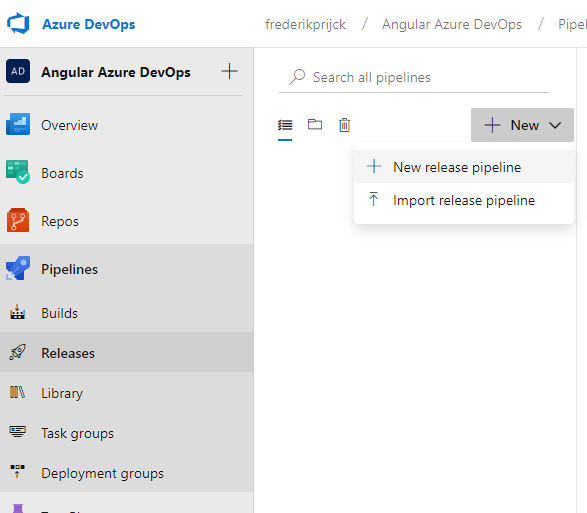The height and width of the screenshot is (513, 587).
Task: Click the plus icon in New release pipeline
Action: (x=374, y=166)
